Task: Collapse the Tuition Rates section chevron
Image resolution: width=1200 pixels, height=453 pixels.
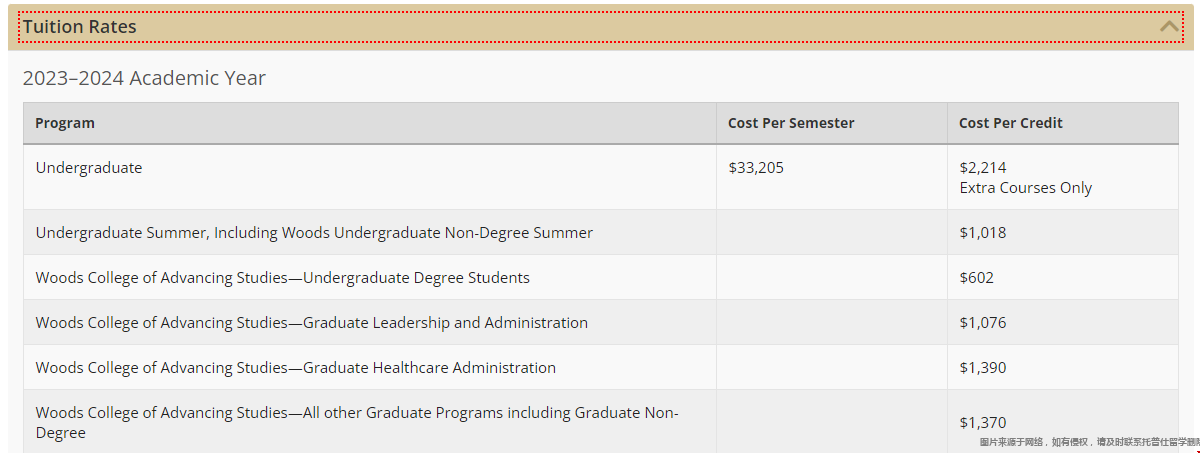Action: point(1169,27)
